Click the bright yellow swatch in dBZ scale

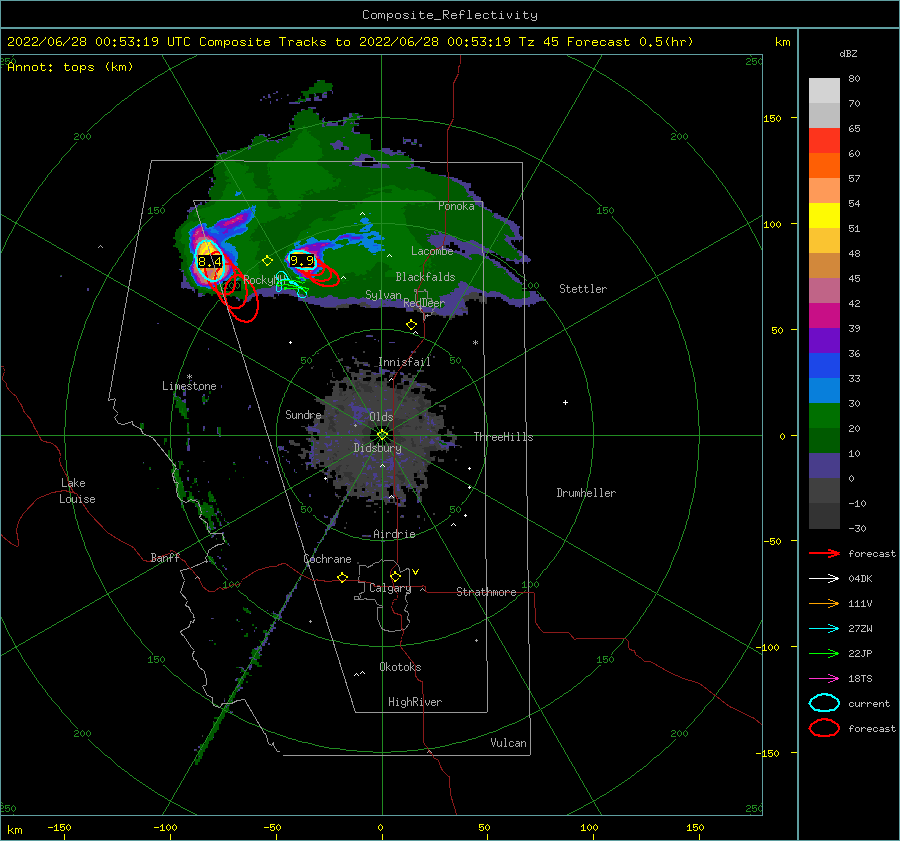tap(824, 215)
